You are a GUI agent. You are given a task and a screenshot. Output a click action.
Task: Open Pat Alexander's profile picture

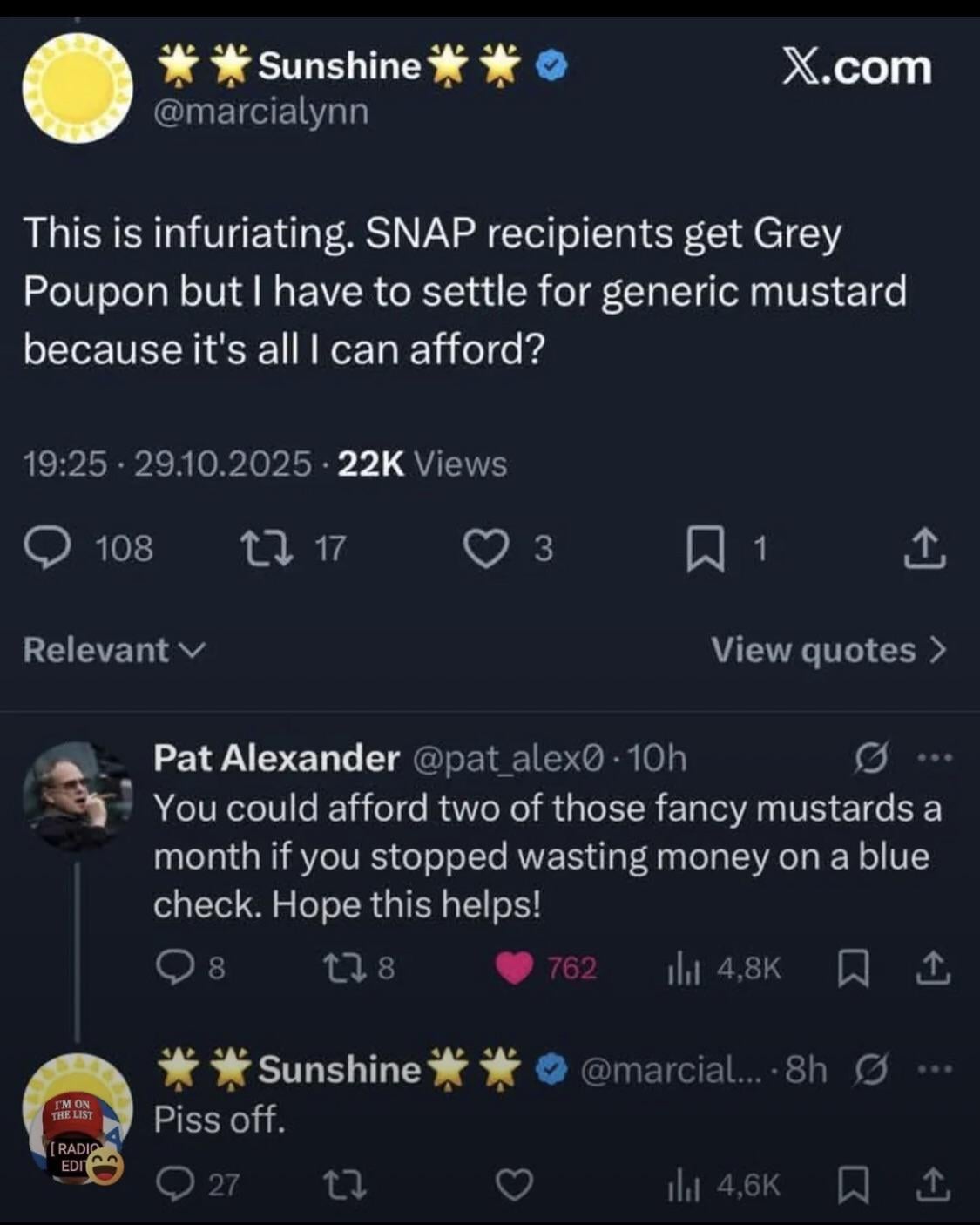78,795
